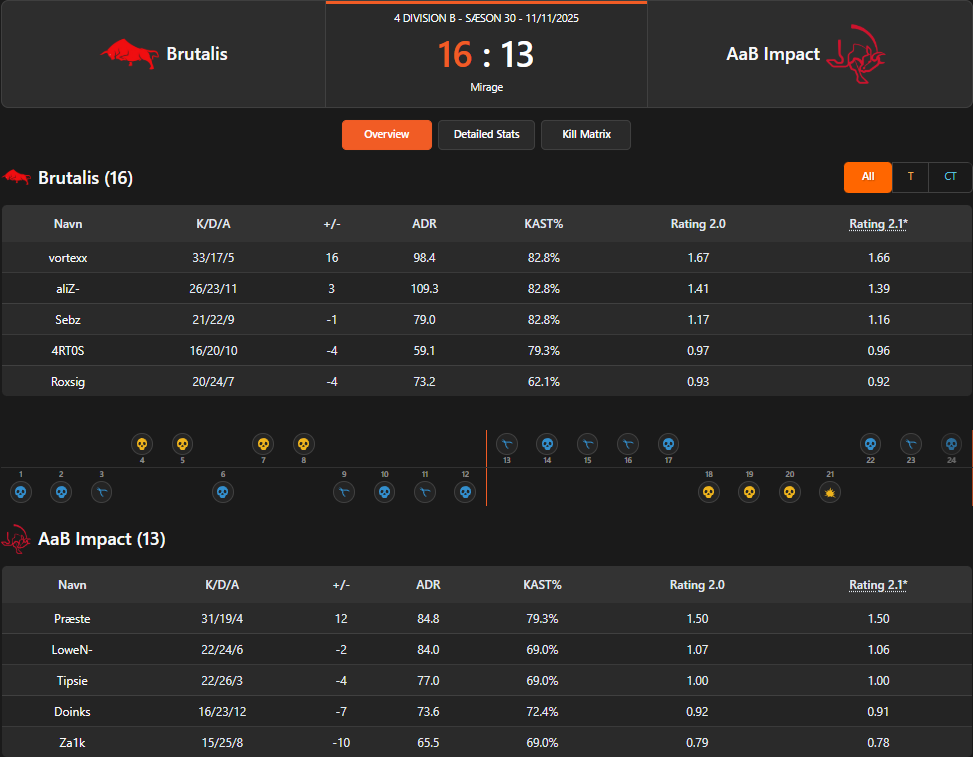The width and height of the screenshot is (973, 757).
Task: Select round 20 yellow skull icon
Action: point(790,493)
